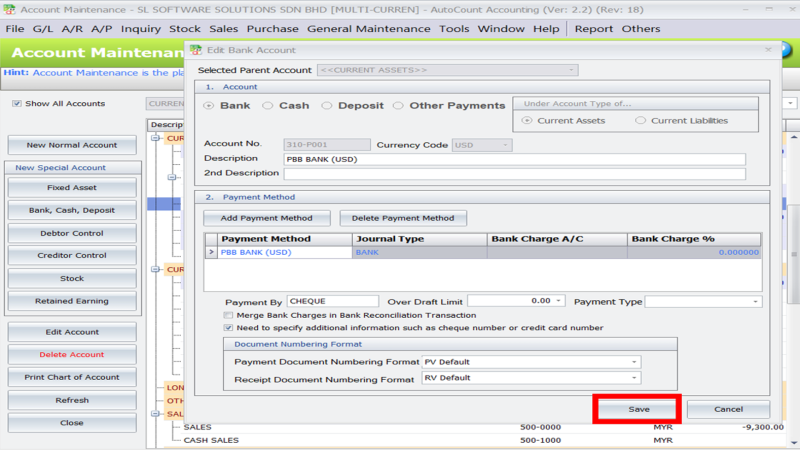
Task: Click Print Chart of Account button
Action: click(x=72, y=377)
